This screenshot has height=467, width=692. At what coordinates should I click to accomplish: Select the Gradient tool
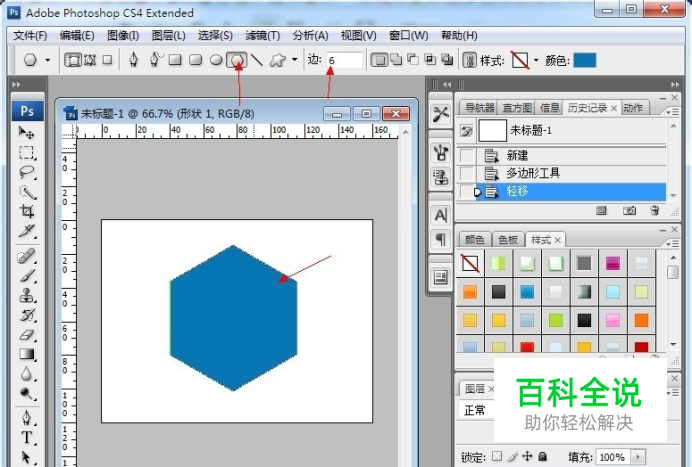pos(27,354)
